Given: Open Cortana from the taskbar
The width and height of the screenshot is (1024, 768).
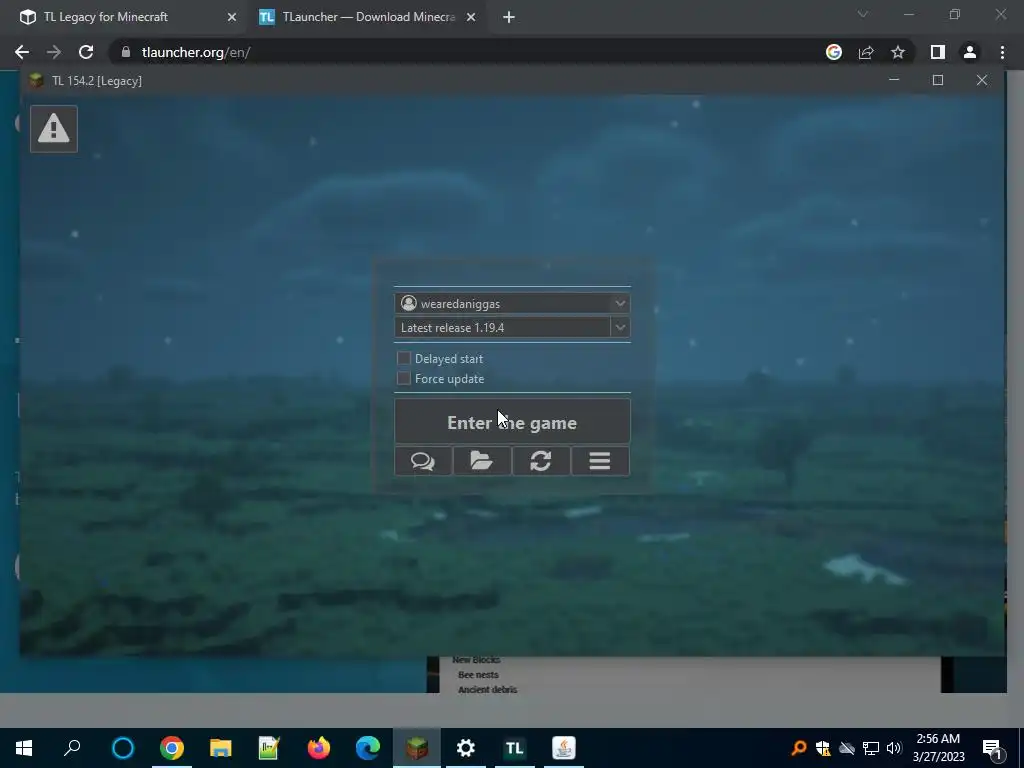Looking at the screenshot, I should point(123,748).
